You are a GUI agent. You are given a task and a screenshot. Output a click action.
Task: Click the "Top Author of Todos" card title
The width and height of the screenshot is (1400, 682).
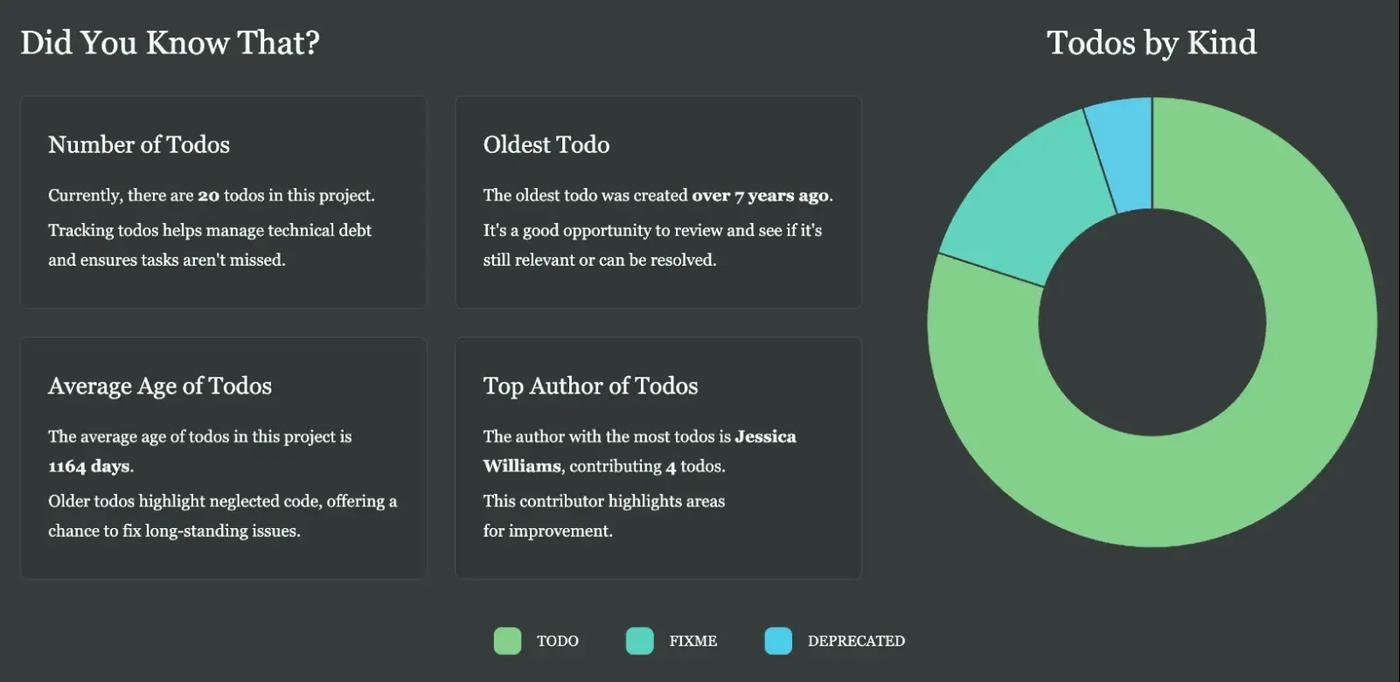(x=590, y=386)
